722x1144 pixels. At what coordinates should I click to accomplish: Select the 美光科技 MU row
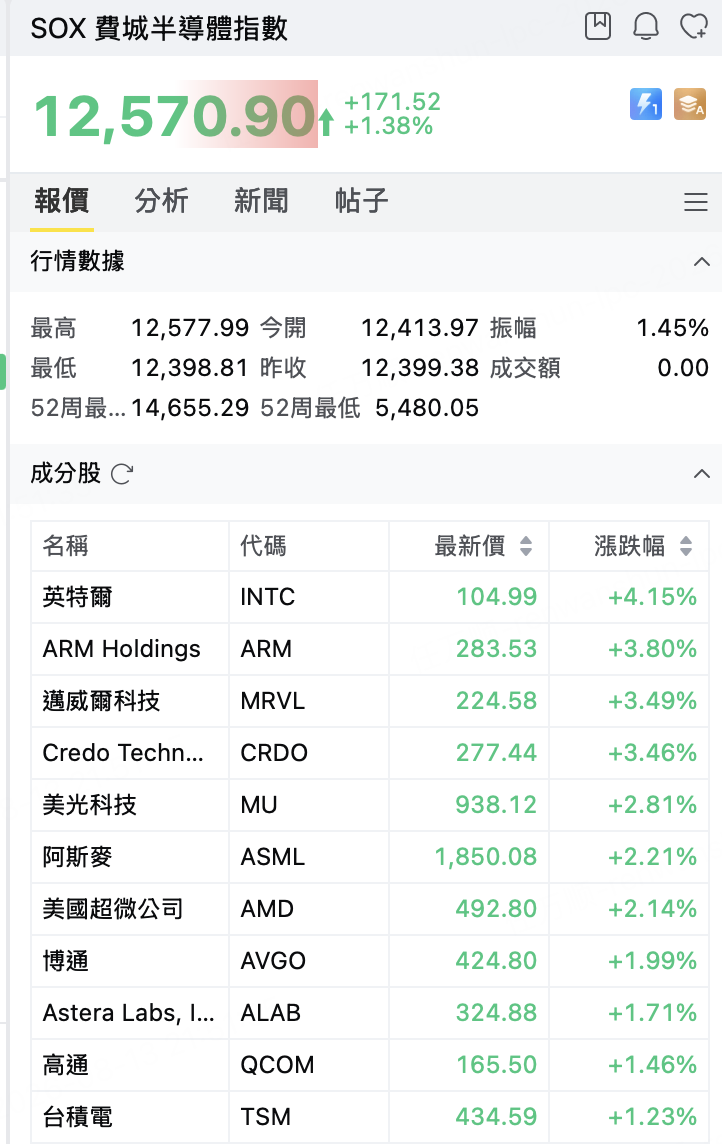point(370,805)
